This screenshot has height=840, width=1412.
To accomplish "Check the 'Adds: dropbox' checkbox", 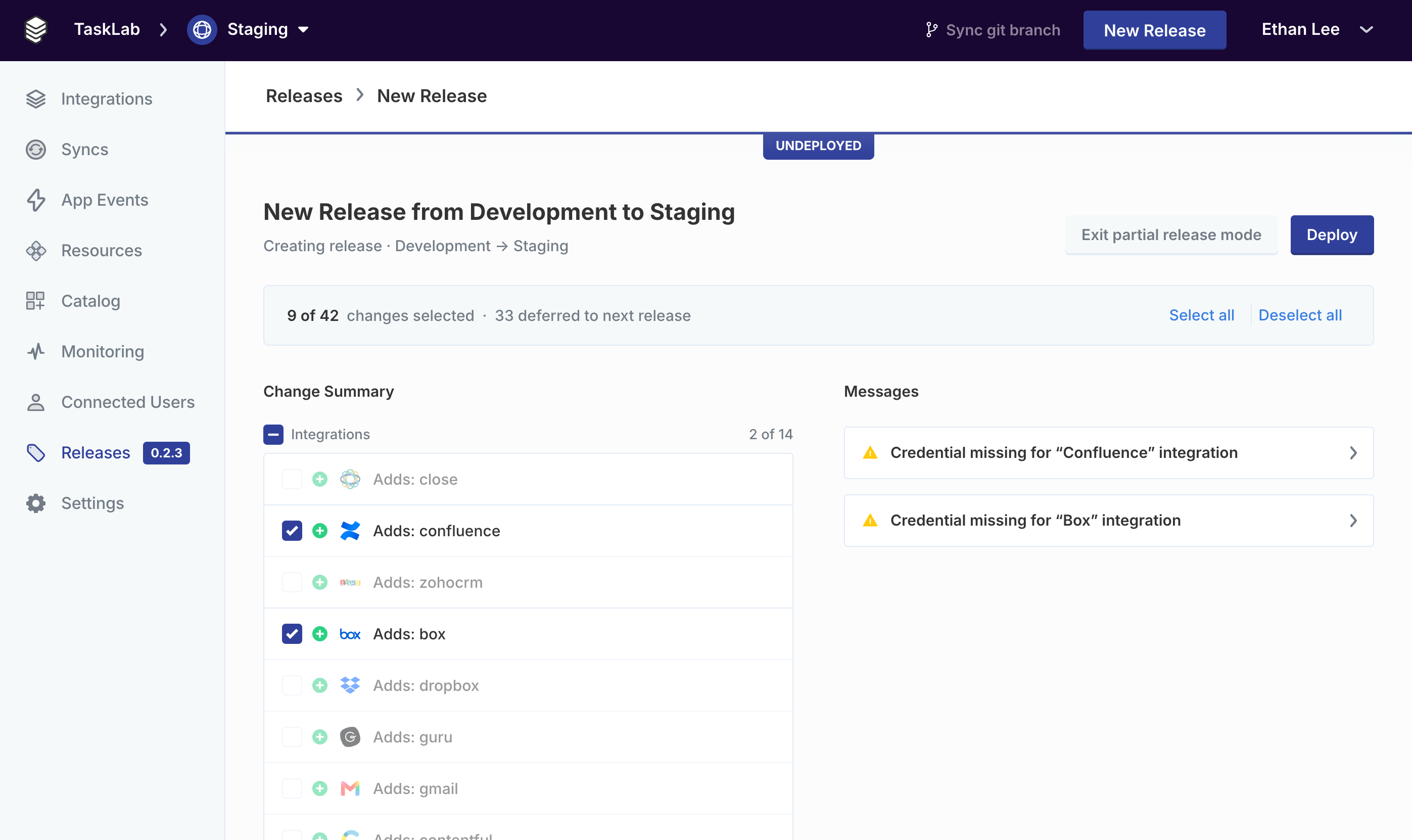I will (292, 685).
